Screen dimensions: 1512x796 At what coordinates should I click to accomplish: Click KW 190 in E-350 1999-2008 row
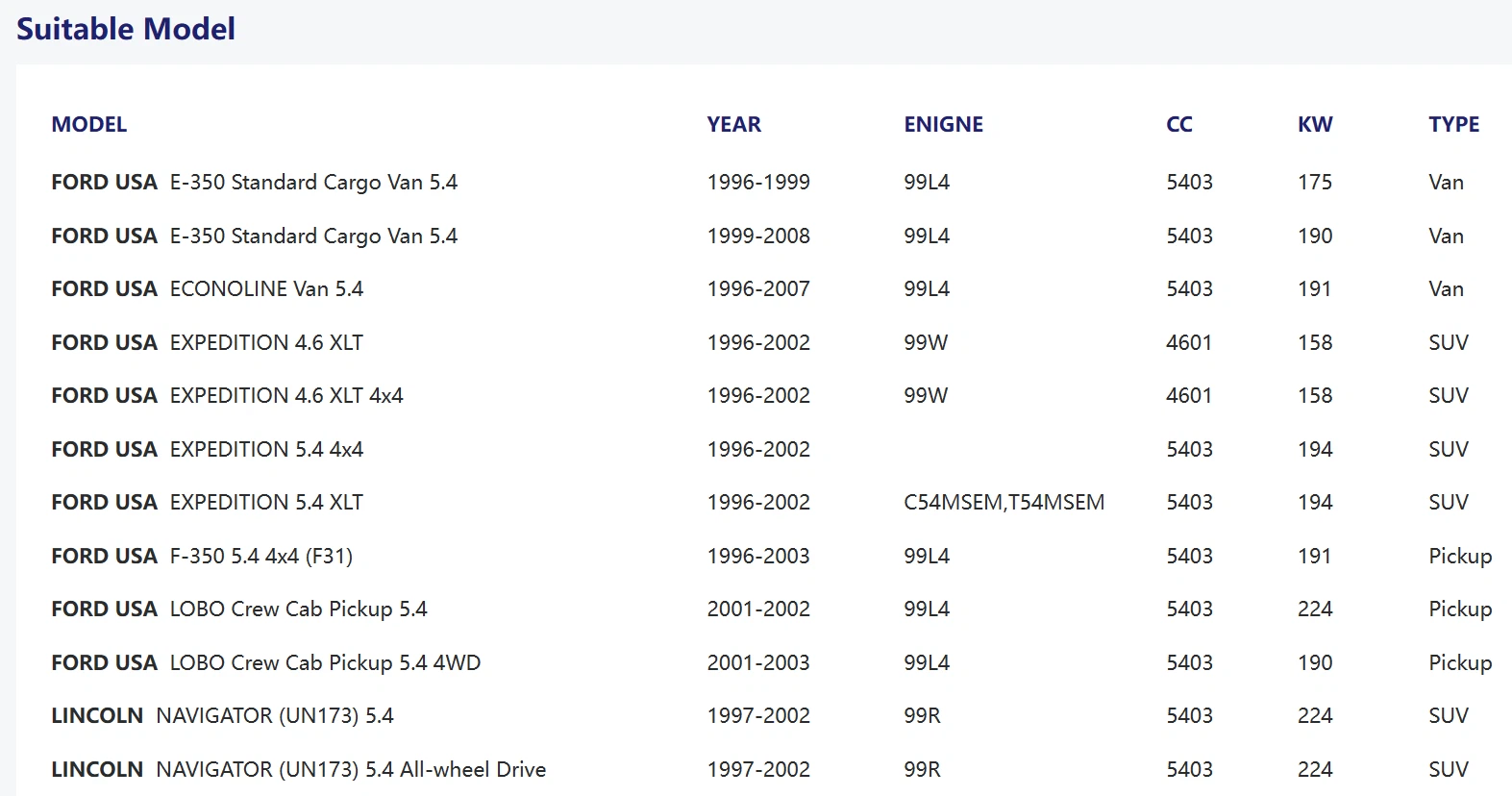tap(1315, 236)
